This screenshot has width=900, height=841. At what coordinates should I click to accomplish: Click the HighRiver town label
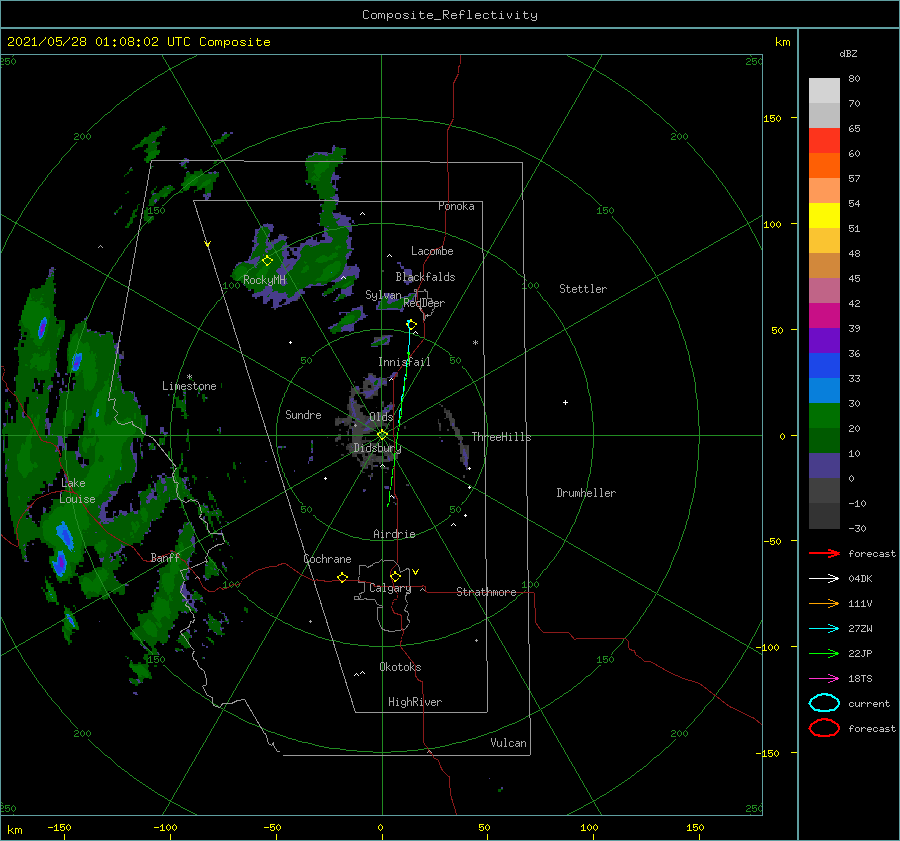415,702
